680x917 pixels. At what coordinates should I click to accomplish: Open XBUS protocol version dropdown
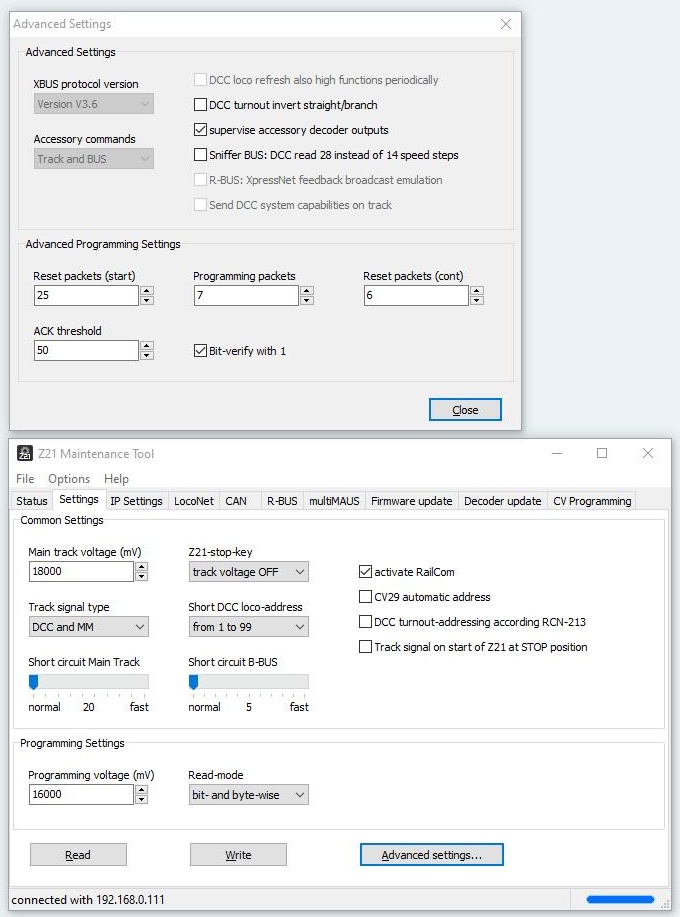94,104
